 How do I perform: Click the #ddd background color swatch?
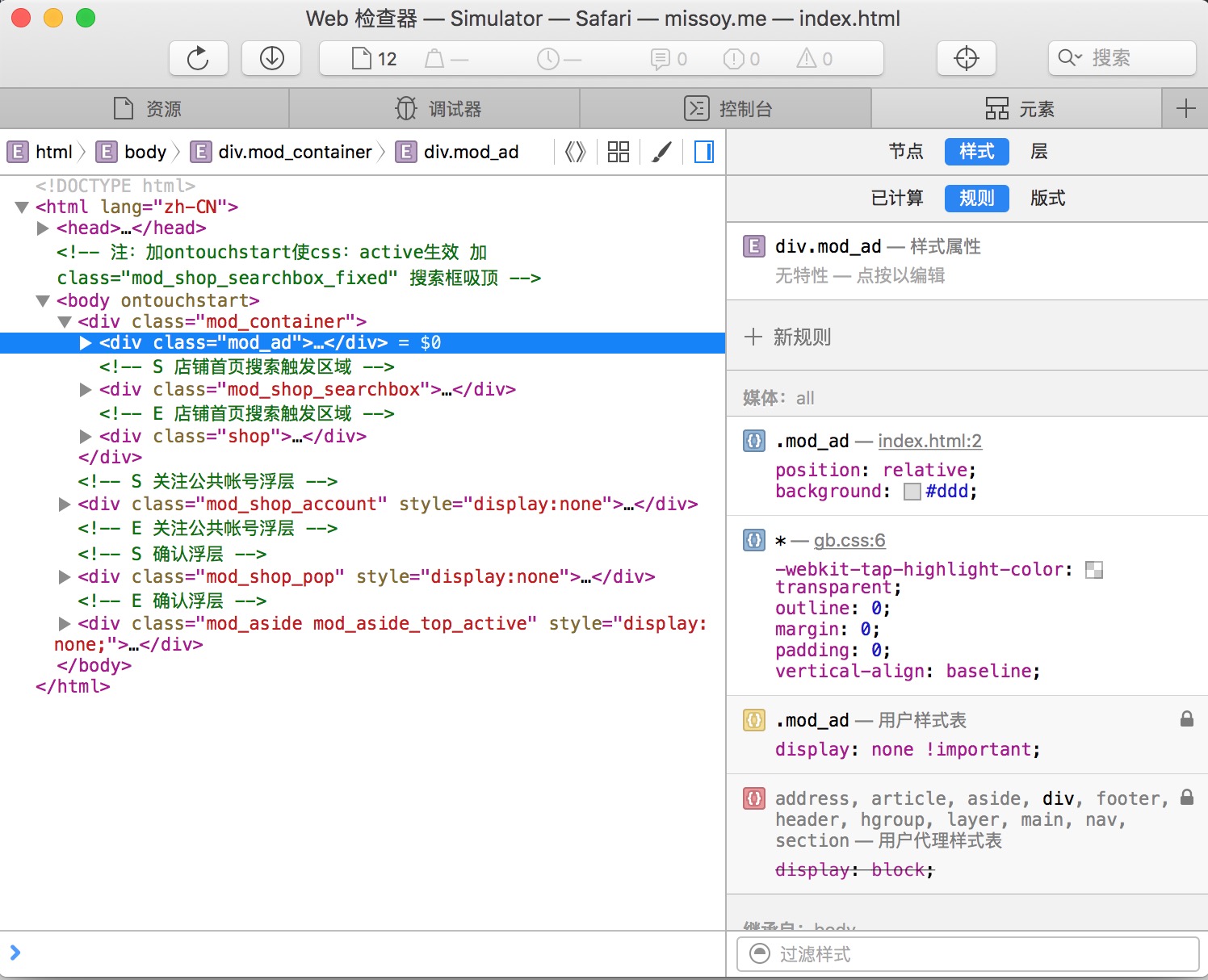[912, 492]
